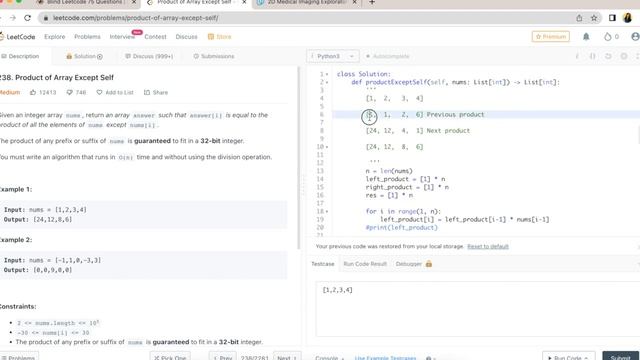Click the '#print(left_product)' comment line
The height and width of the screenshot is (360, 640).
[x=402, y=227]
